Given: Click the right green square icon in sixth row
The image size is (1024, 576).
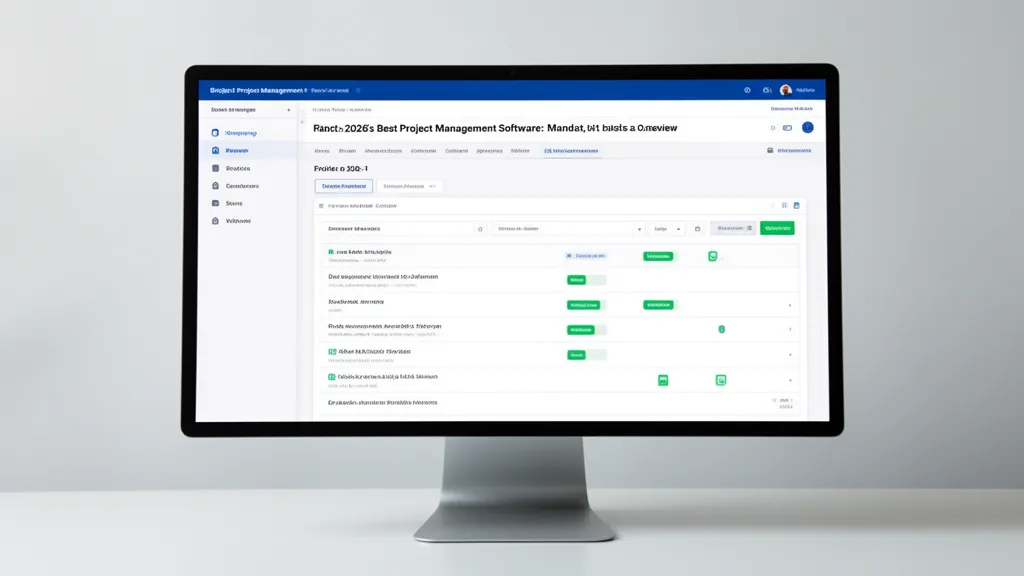Looking at the screenshot, I should tap(721, 380).
